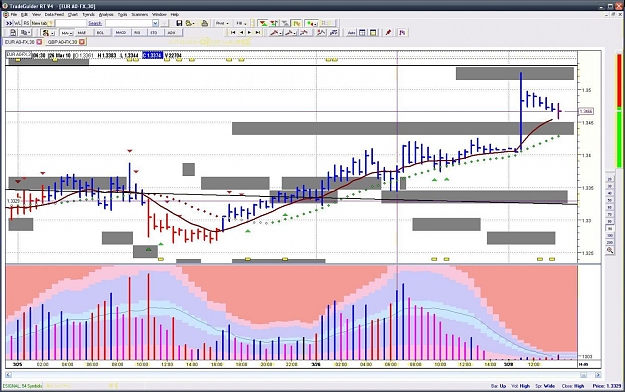Open the WL watchlist button
This screenshot has width=625, height=392.
(17, 23)
